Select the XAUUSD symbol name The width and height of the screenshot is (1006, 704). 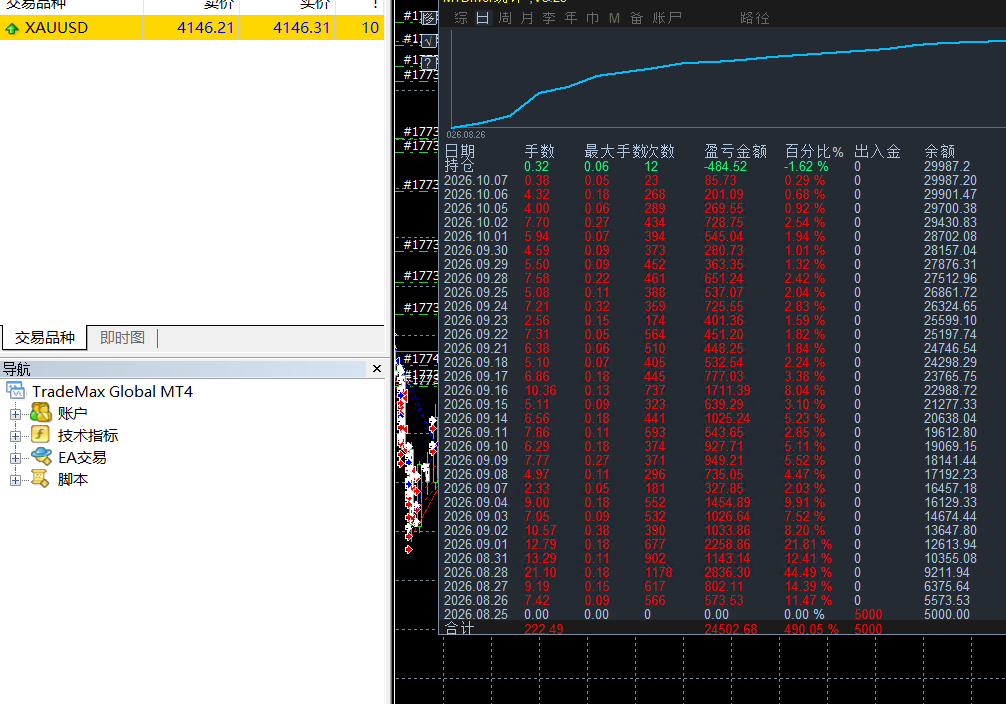[56, 28]
